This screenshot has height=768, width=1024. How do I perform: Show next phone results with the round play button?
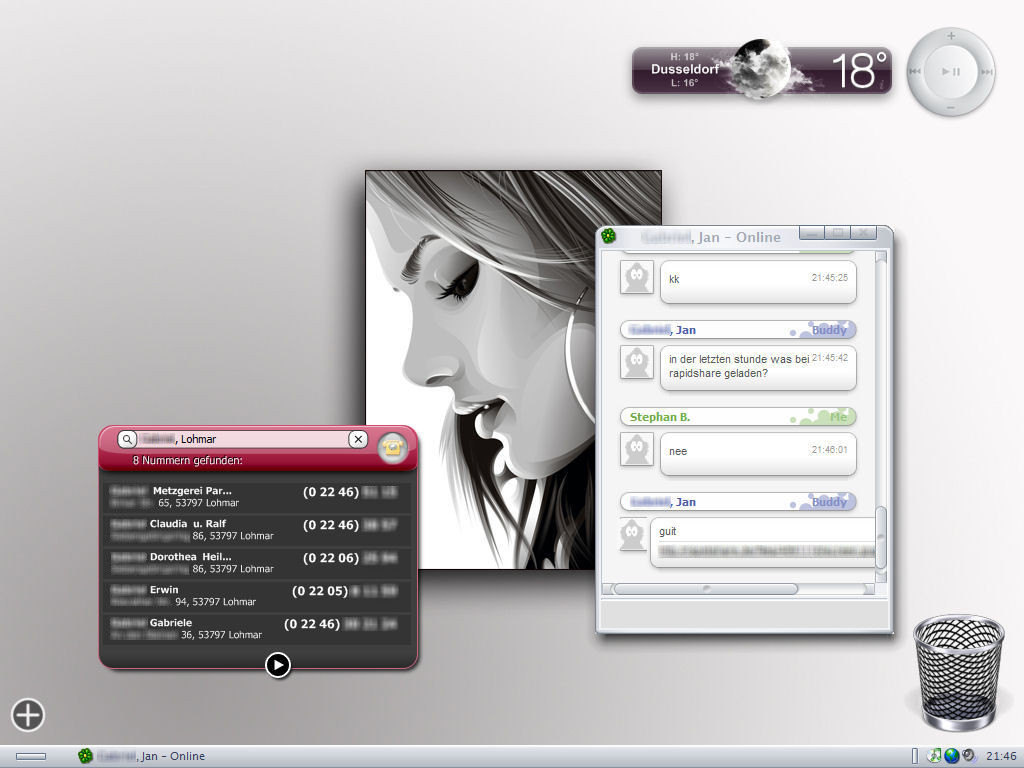[278, 665]
